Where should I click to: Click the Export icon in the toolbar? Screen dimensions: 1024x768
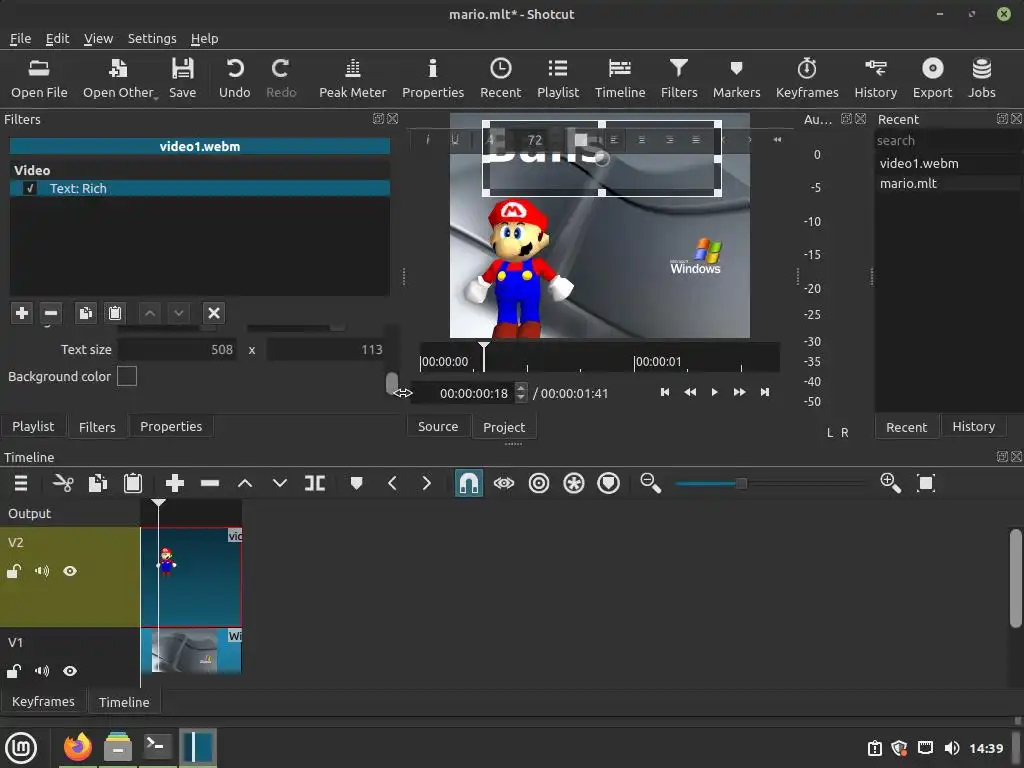pos(932,78)
